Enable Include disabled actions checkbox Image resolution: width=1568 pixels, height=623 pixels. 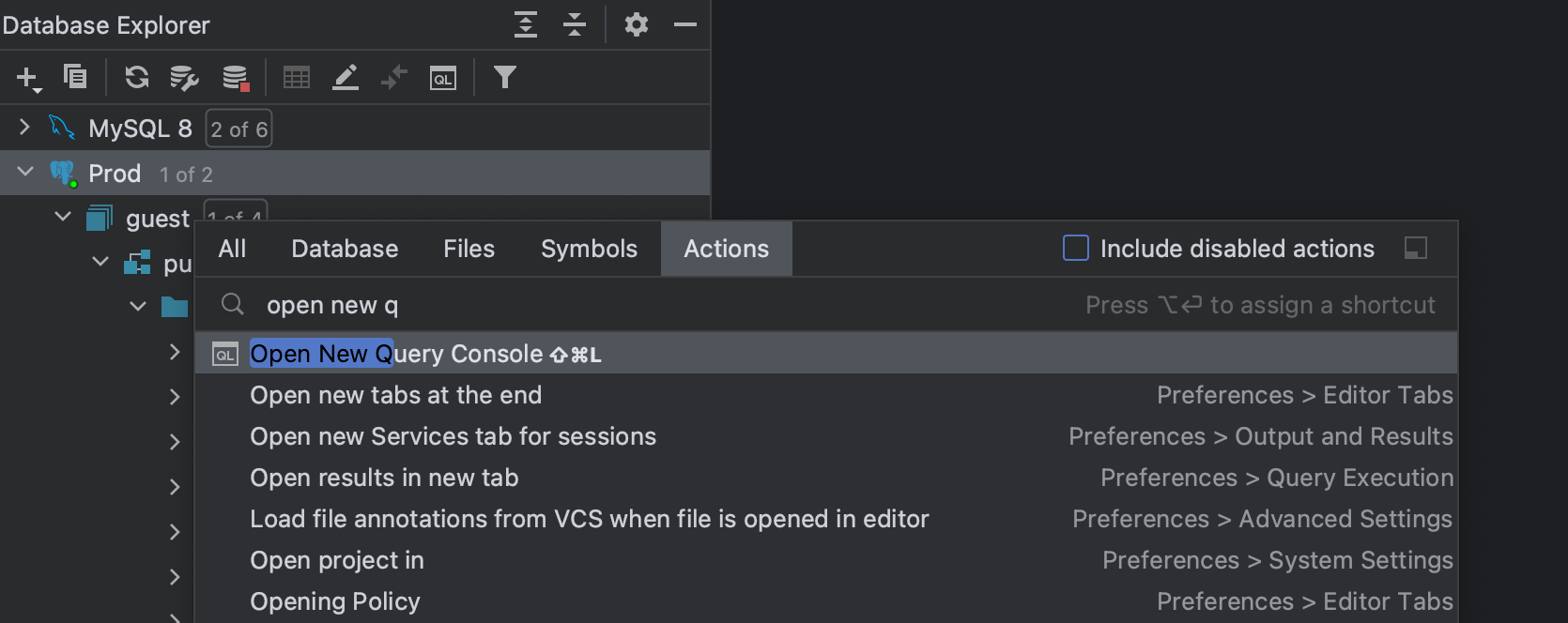point(1076,248)
